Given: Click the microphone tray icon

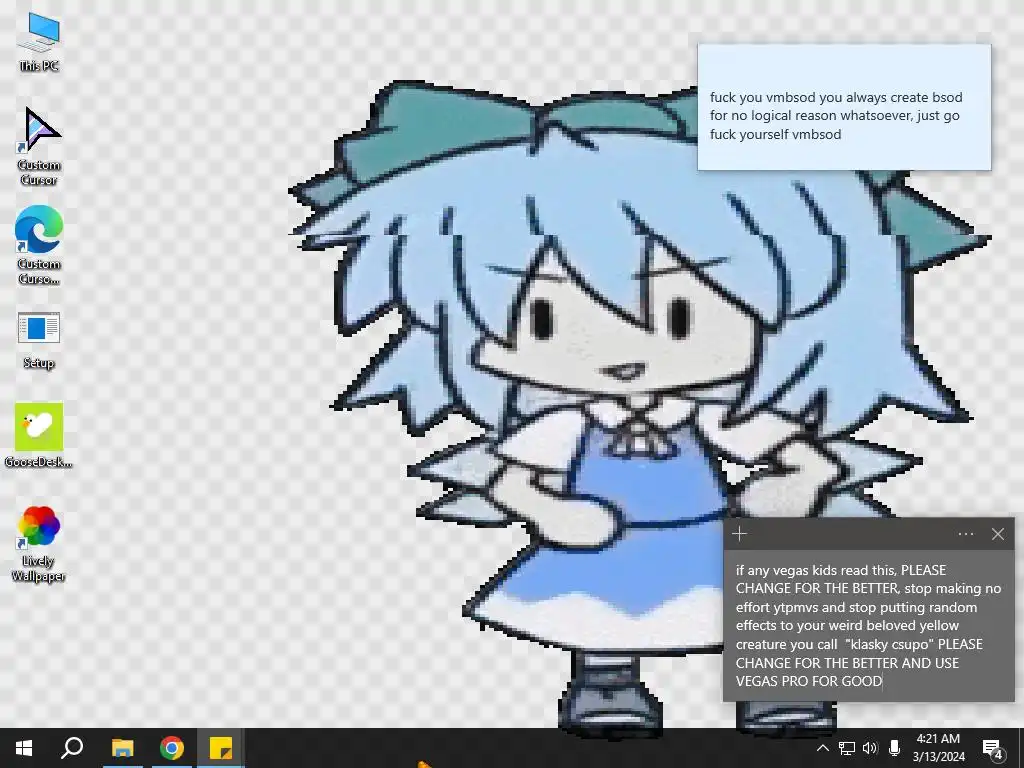Looking at the screenshot, I should coord(894,748).
